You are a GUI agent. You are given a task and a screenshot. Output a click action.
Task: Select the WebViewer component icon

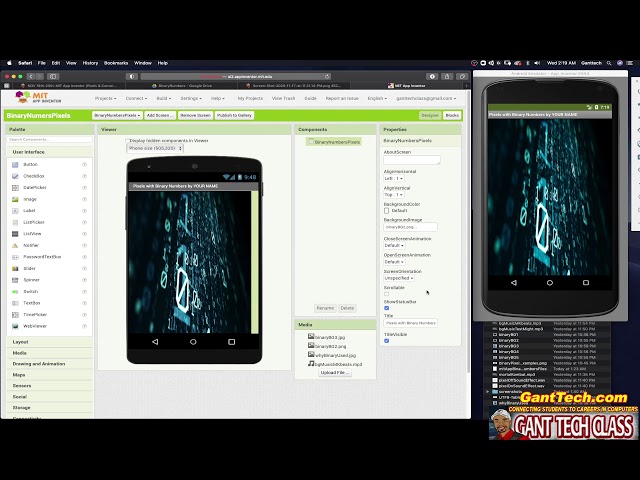15,326
